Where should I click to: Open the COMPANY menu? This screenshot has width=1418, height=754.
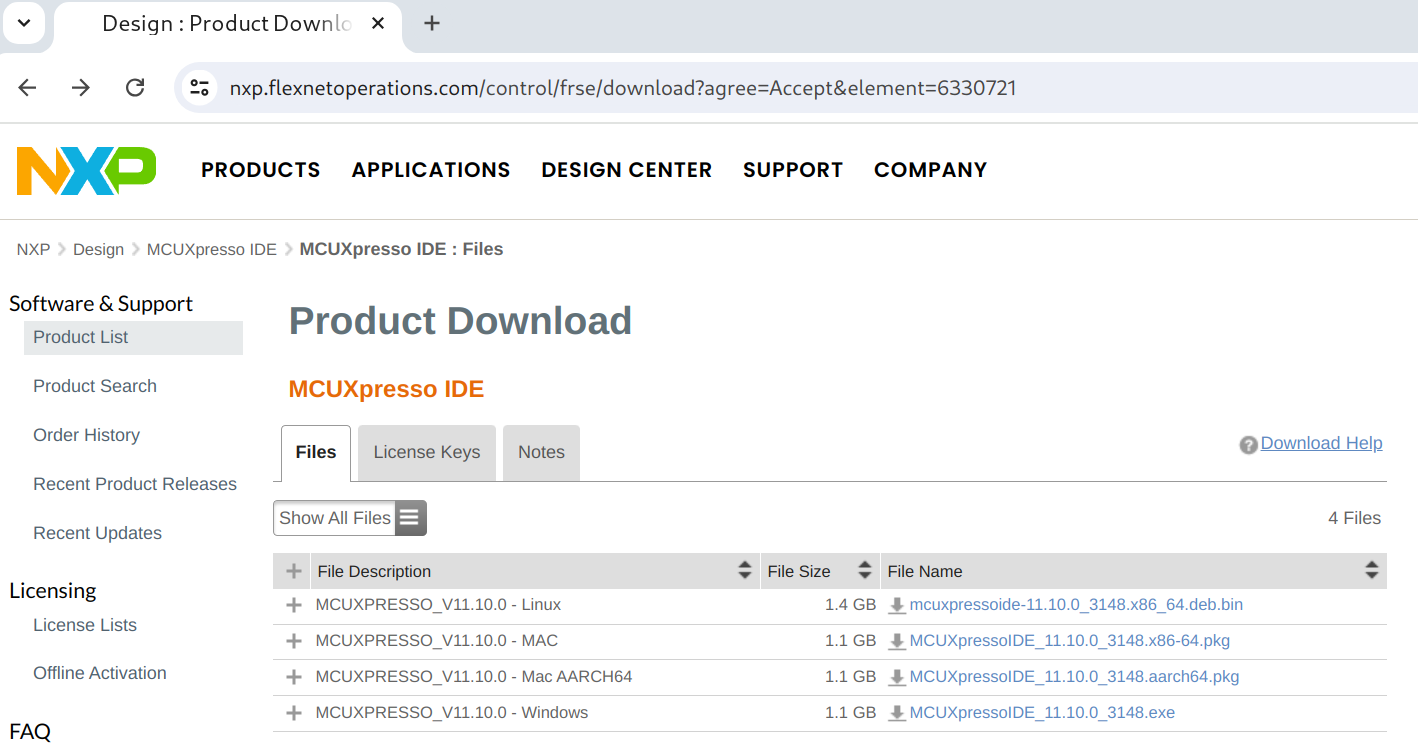coord(931,170)
